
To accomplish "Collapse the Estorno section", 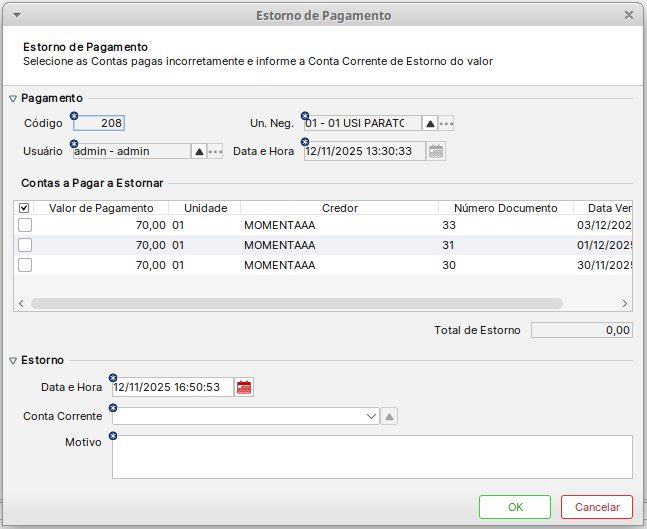I will coord(13,361).
